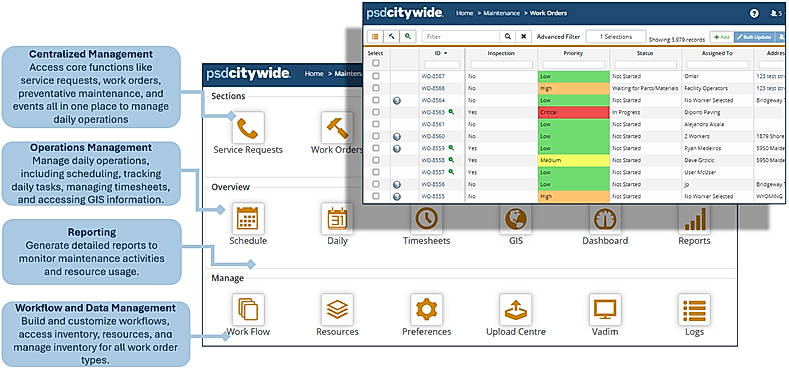Check the box for work order WO-8558
The height and width of the screenshot is (368, 789).
tap(375, 160)
